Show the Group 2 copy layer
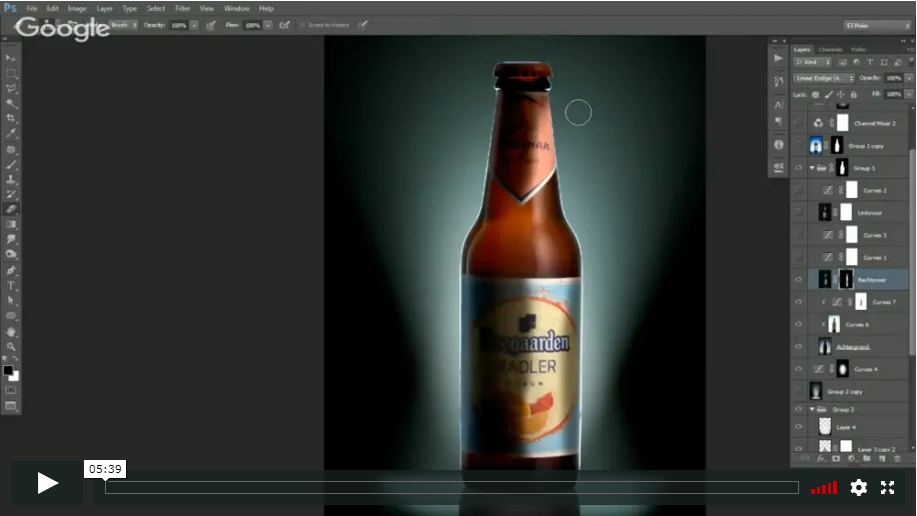Viewport: 917px width, 516px height. pos(799,391)
